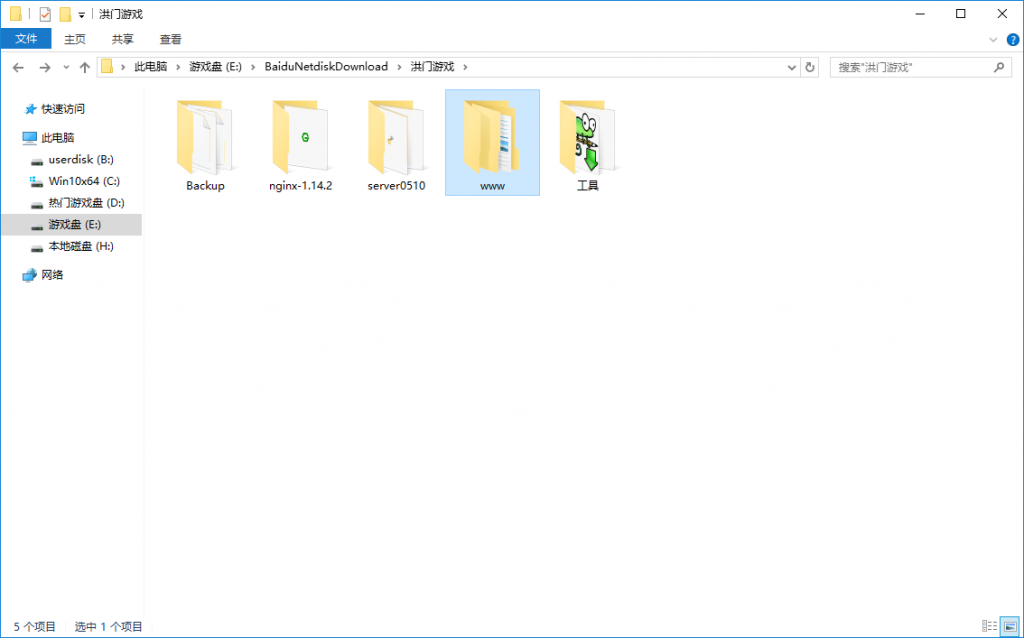Open the 文件 menu
The width and height of the screenshot is (1024, 638).
pos(27,39)
